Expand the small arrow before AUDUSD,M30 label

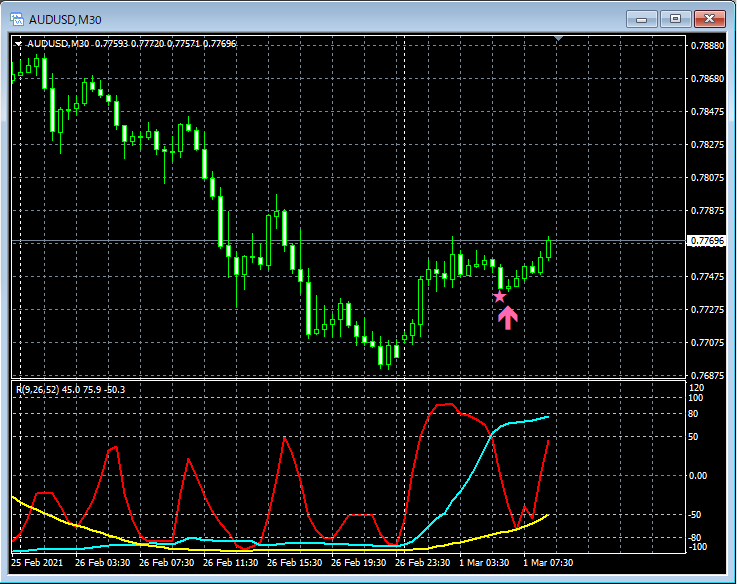tap(18, 44)
